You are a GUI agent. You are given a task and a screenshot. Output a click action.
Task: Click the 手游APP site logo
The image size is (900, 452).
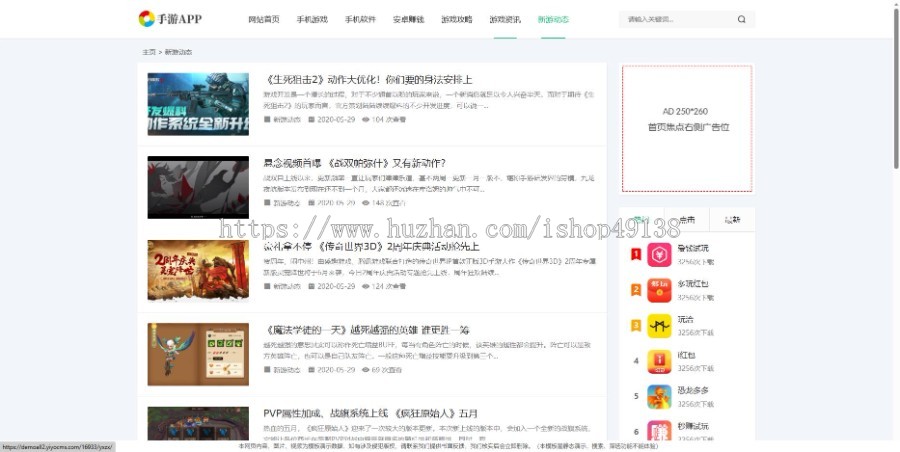click(170, 19)
